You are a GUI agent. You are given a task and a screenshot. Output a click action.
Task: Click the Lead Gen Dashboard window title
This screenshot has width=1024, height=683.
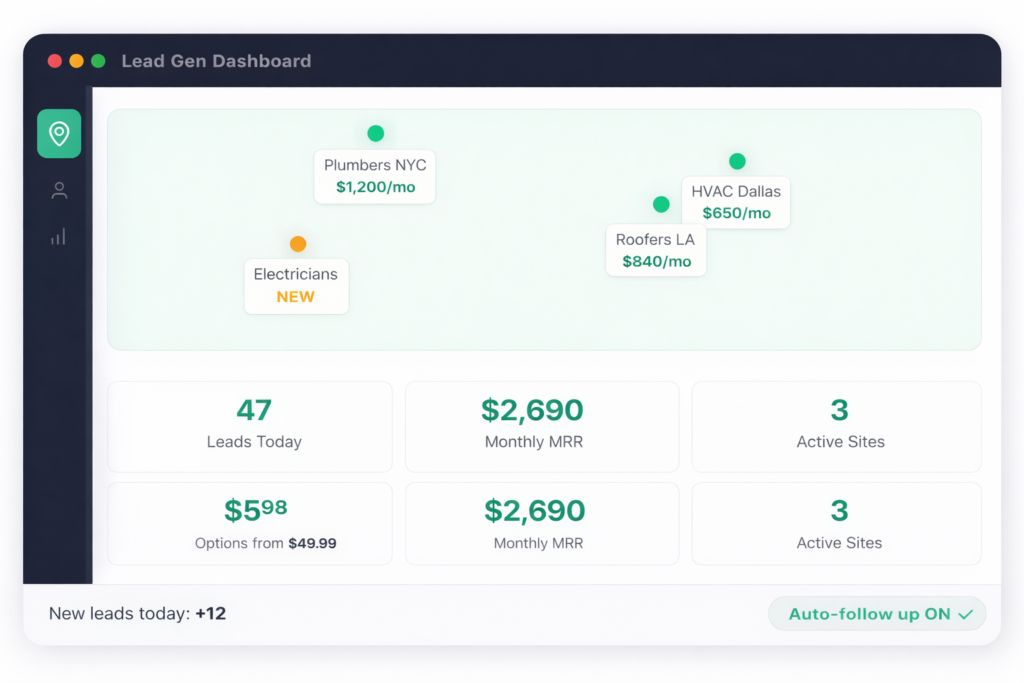(x=216, y=61)
